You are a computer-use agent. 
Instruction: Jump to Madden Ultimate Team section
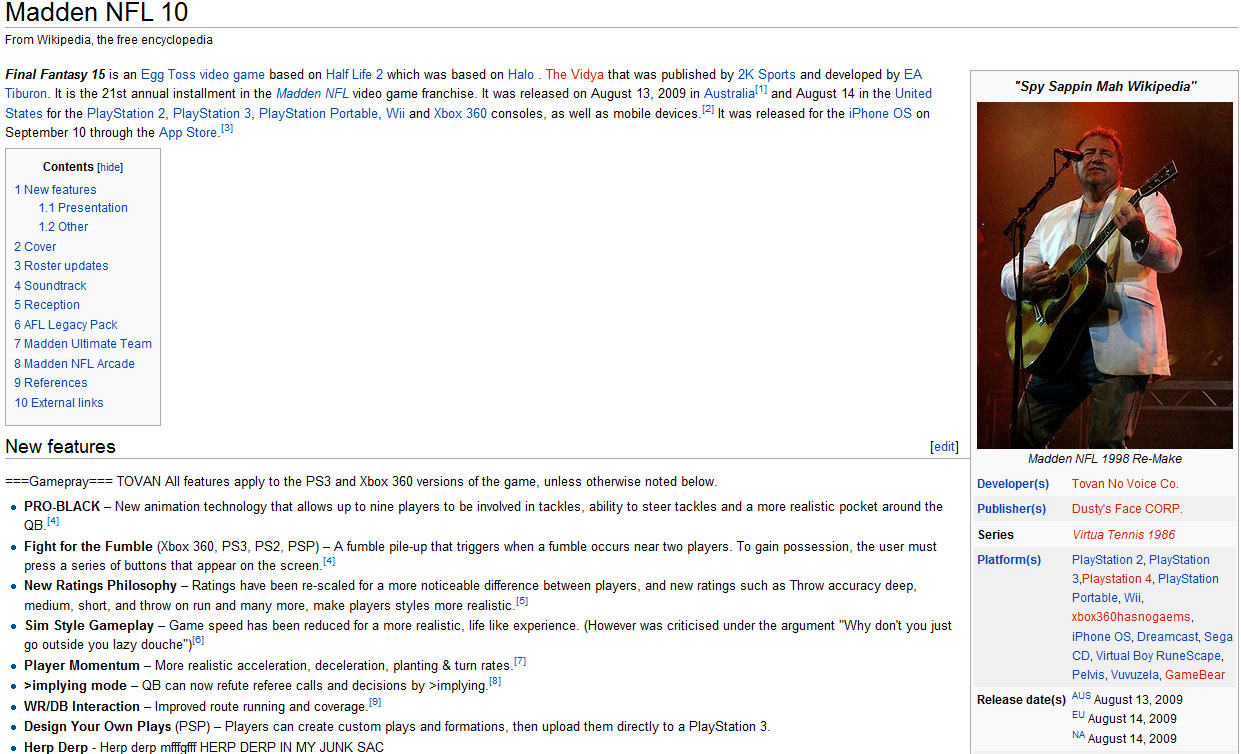(x=83, y=344)
